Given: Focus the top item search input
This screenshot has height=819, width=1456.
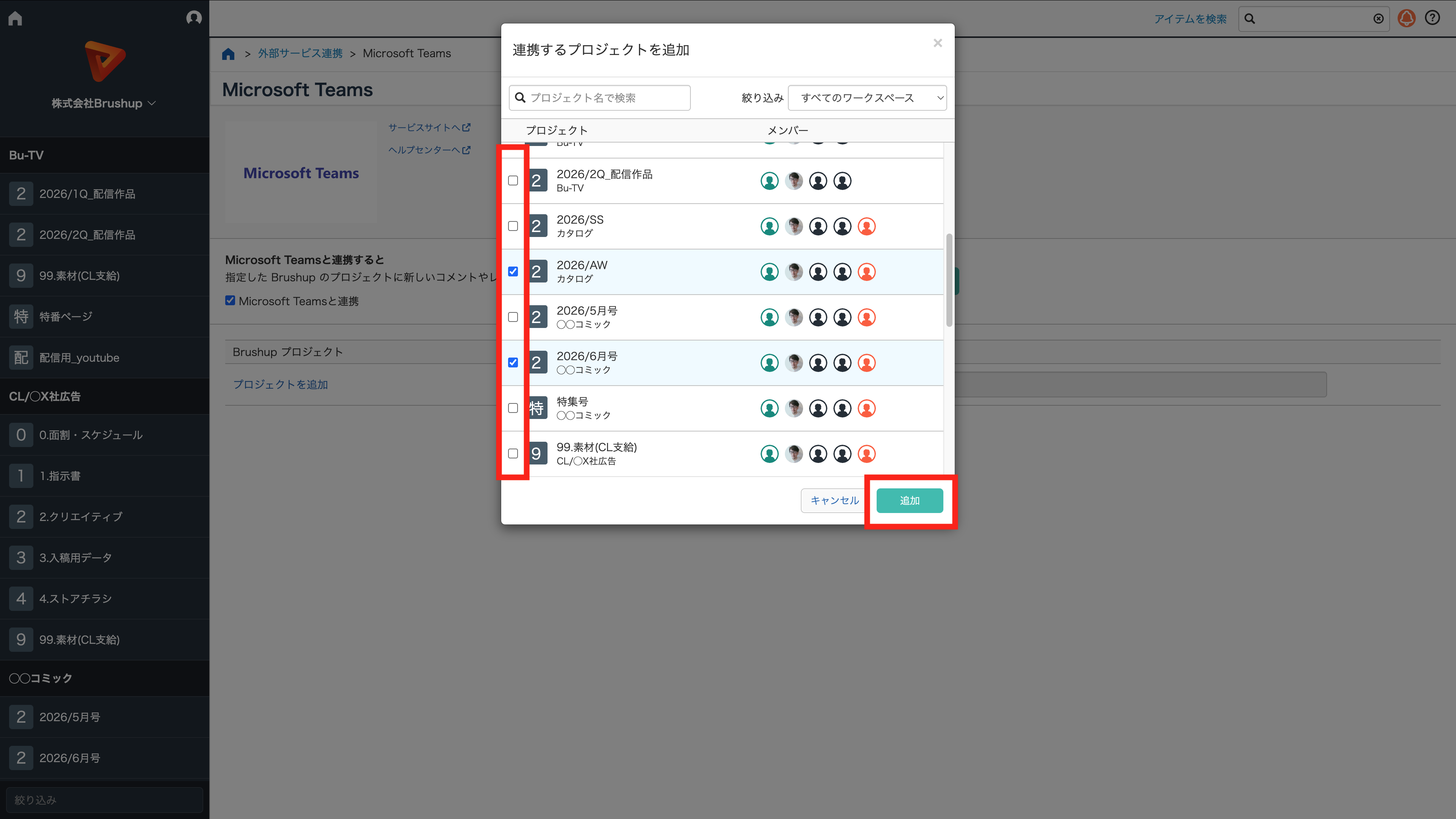Looking at the screenshot, I should coord(1313,19).
